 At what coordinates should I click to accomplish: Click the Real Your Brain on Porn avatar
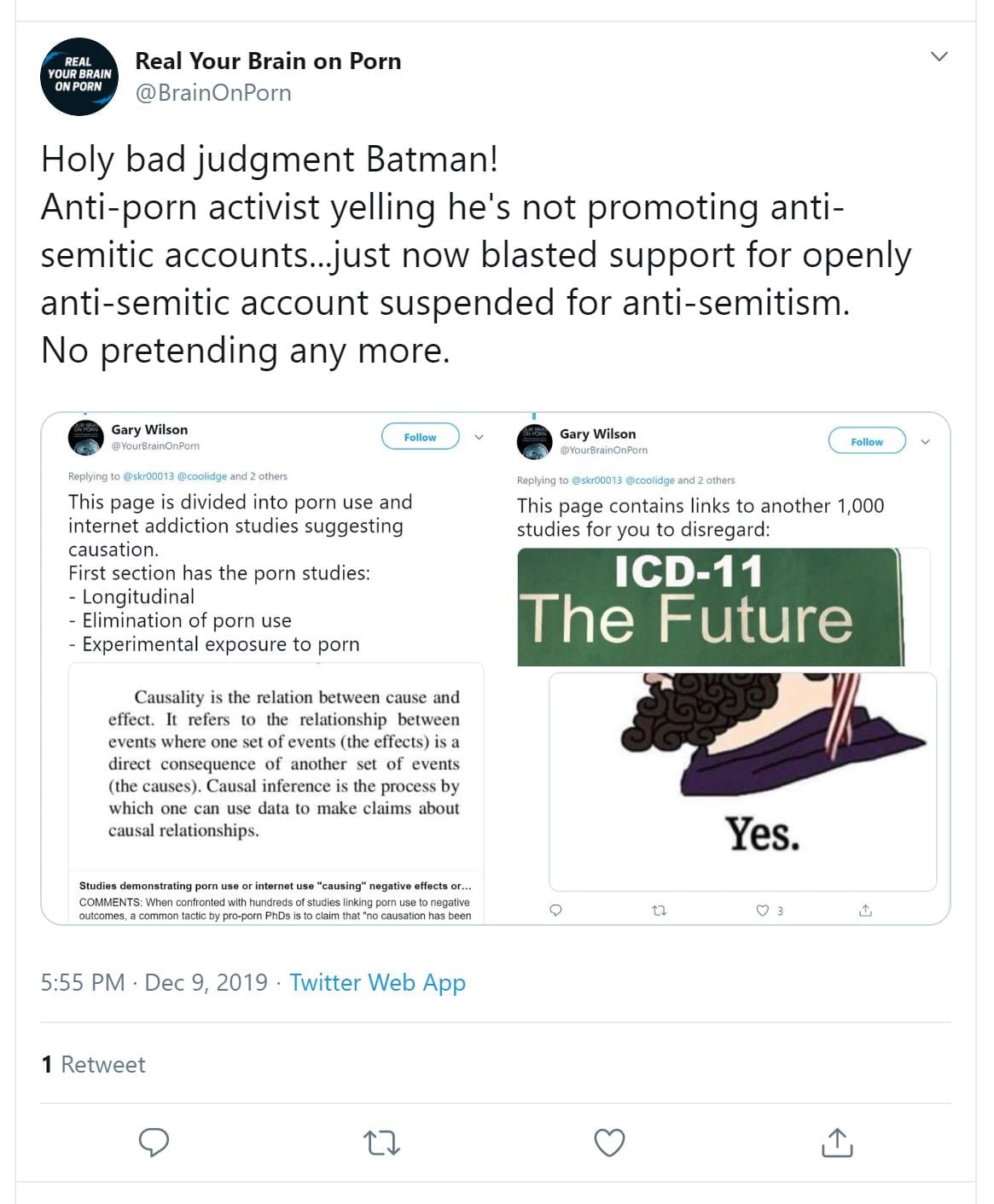(x=79, y=77)
